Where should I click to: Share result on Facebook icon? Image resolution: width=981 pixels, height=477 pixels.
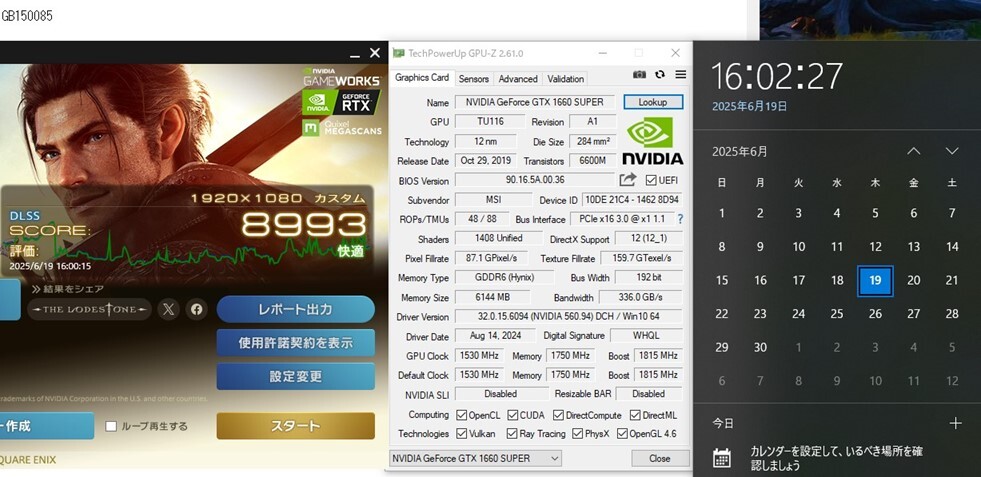pyautogui.click(x=196, y=309)
